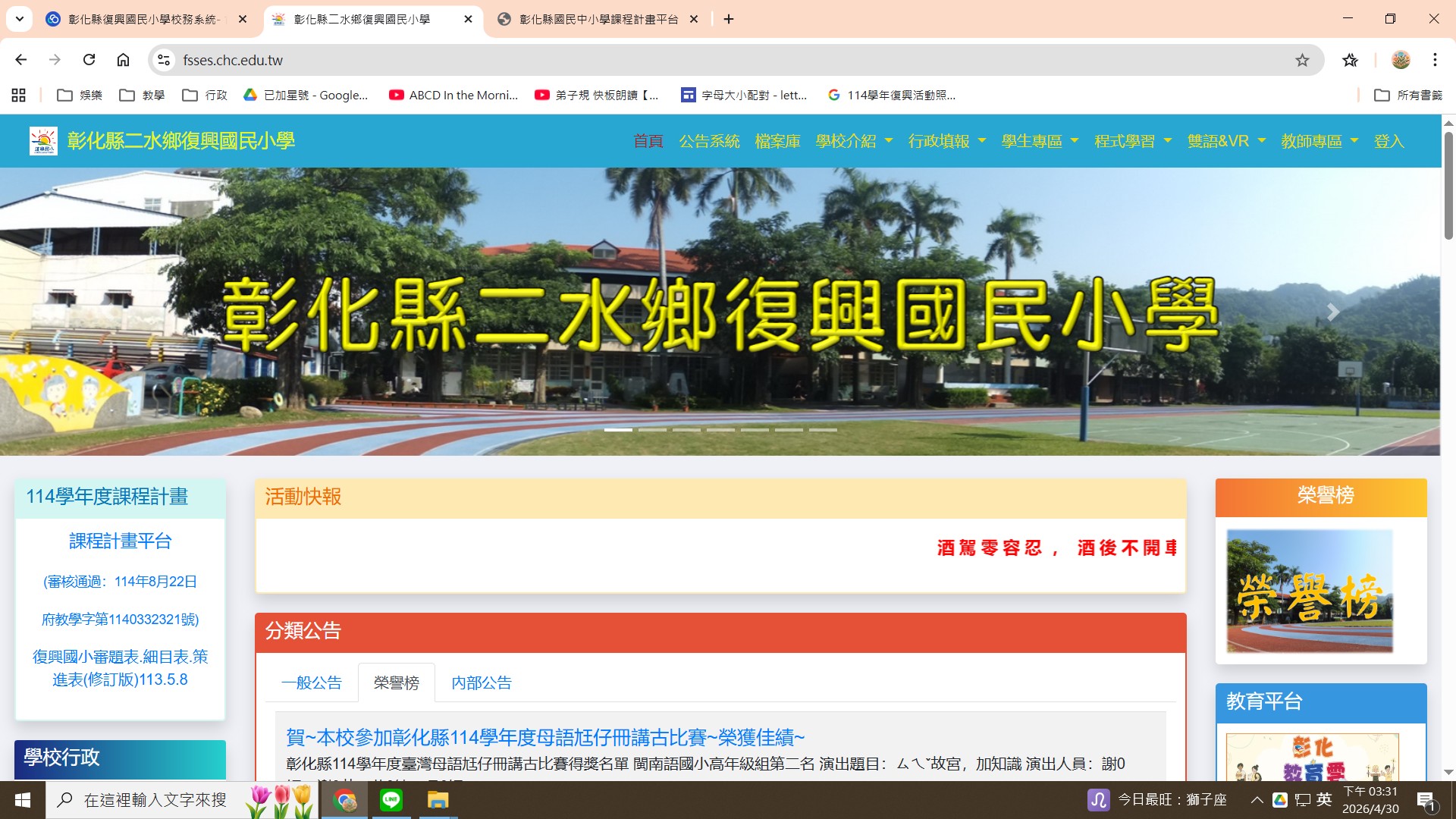1456x819 pixels.
Task: Switch to the 一般公告 tab
Action: click(x=312, y=682)
